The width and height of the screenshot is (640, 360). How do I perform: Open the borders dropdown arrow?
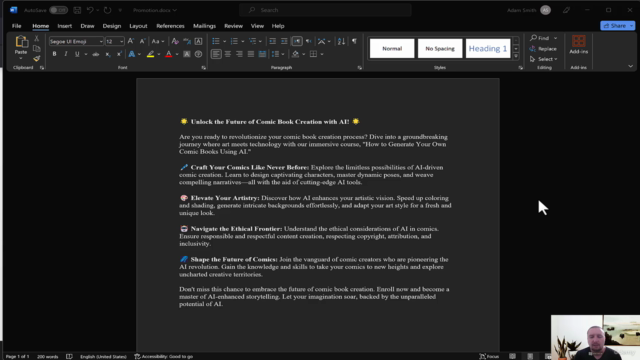point(322,54)
